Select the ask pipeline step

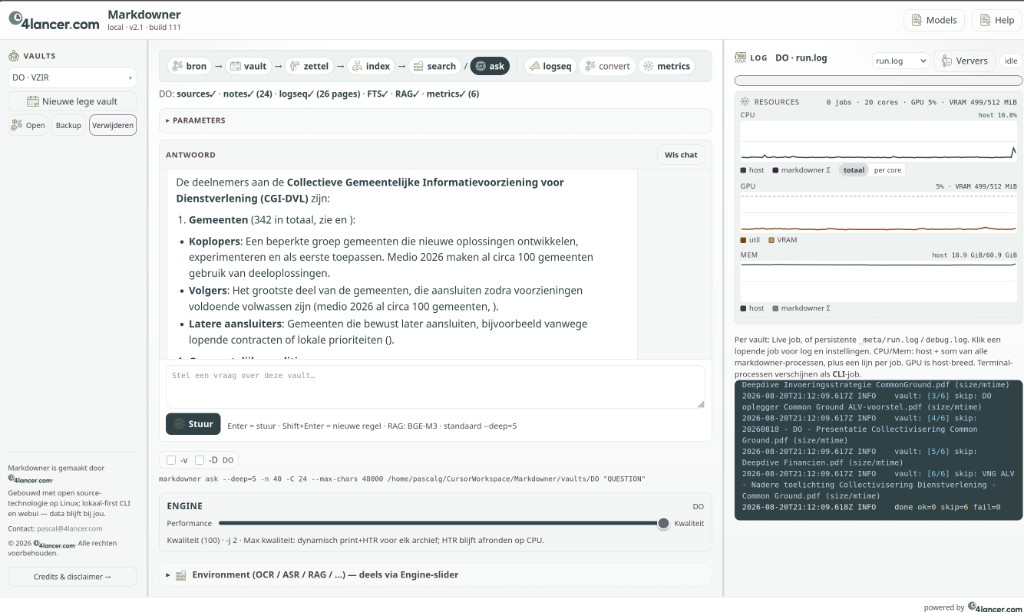pyautogui.click(x=490, y=66)
